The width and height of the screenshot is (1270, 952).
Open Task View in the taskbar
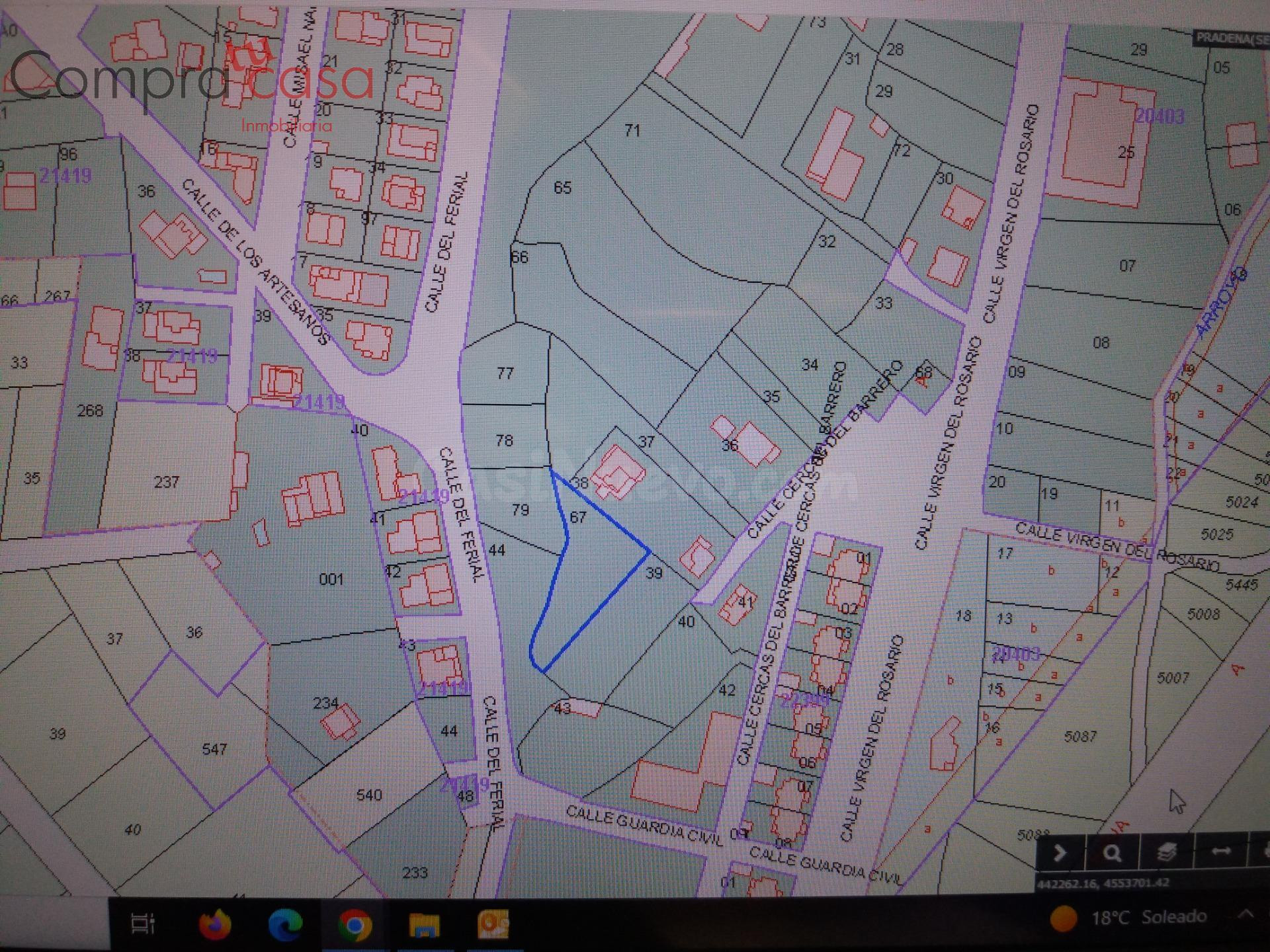tap(144, 924)
